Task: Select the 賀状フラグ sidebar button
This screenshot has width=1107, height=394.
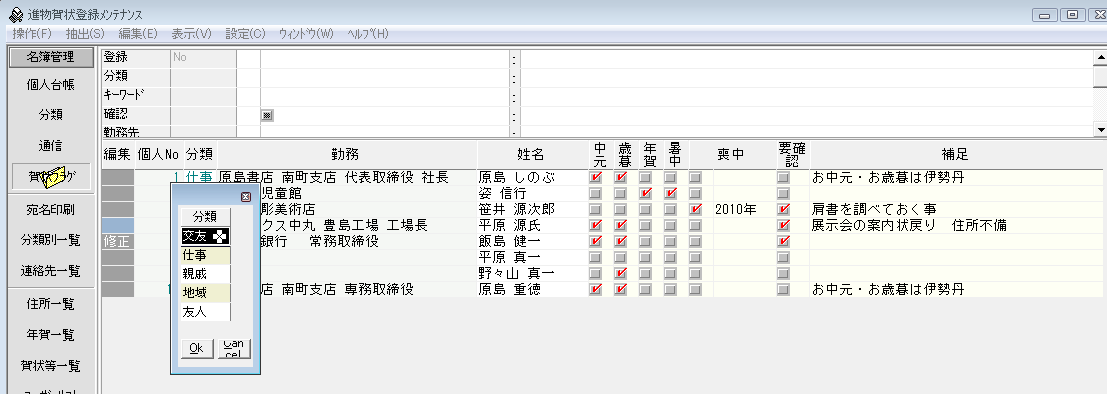Action: 50,177
